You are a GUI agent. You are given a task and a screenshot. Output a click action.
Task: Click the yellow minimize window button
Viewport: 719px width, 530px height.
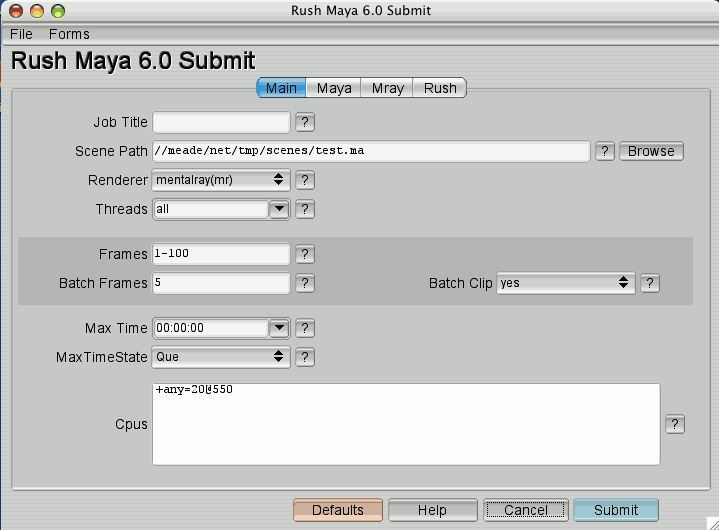tap(37, 11)
